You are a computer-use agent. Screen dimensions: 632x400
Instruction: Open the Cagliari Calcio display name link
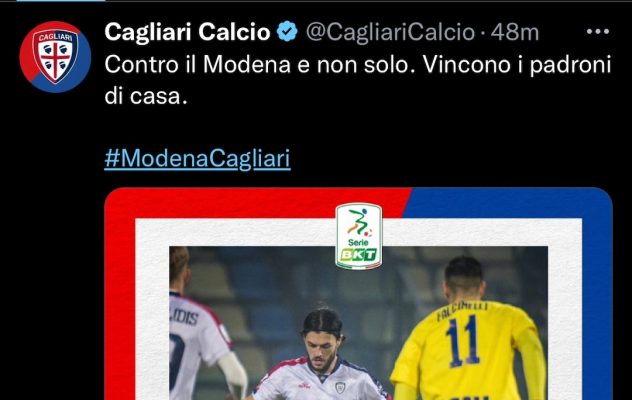(x=187, y=31)
